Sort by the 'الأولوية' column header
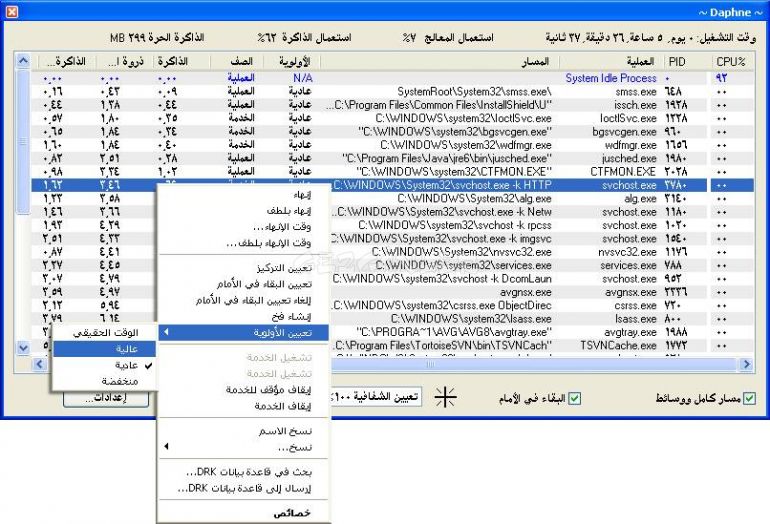 tap(292, 62)
